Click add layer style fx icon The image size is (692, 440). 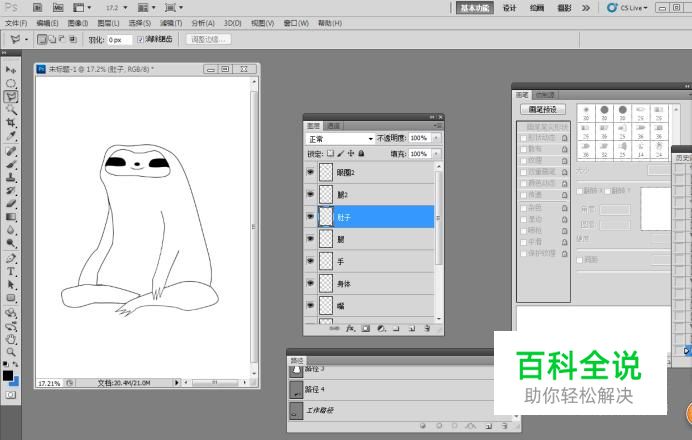pos(350,328)
